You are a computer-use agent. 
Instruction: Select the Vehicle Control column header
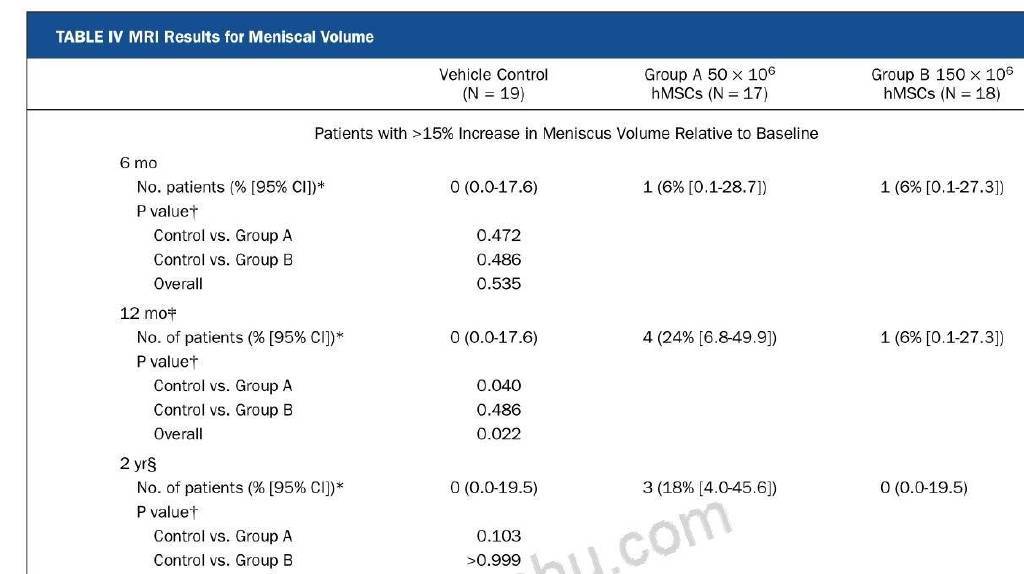[x=493, y=84]
